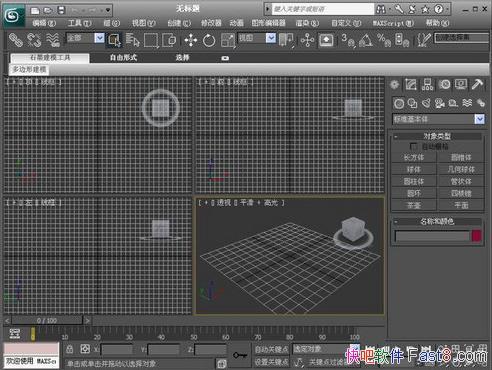The height and width of the screenshot is (370, 492).
Task: Open the 工具(T) menu
Action: pos(80,23)
